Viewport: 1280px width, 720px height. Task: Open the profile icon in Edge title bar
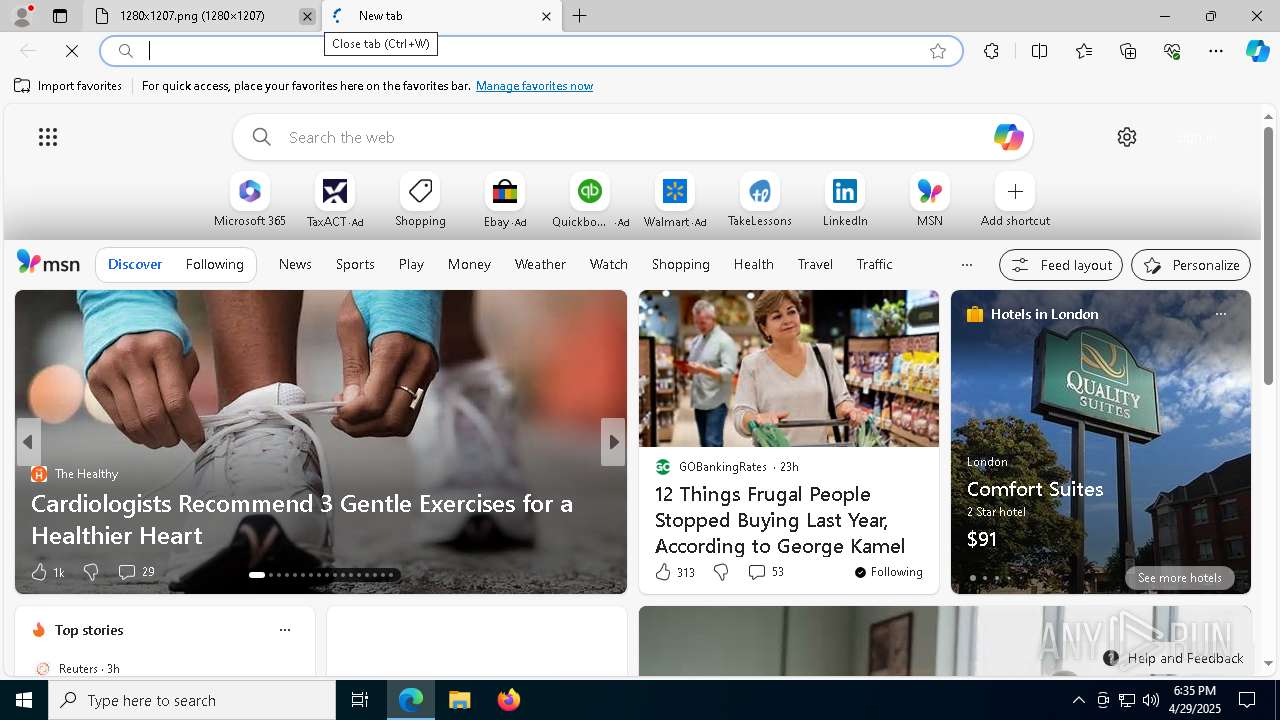coord(21,16)
